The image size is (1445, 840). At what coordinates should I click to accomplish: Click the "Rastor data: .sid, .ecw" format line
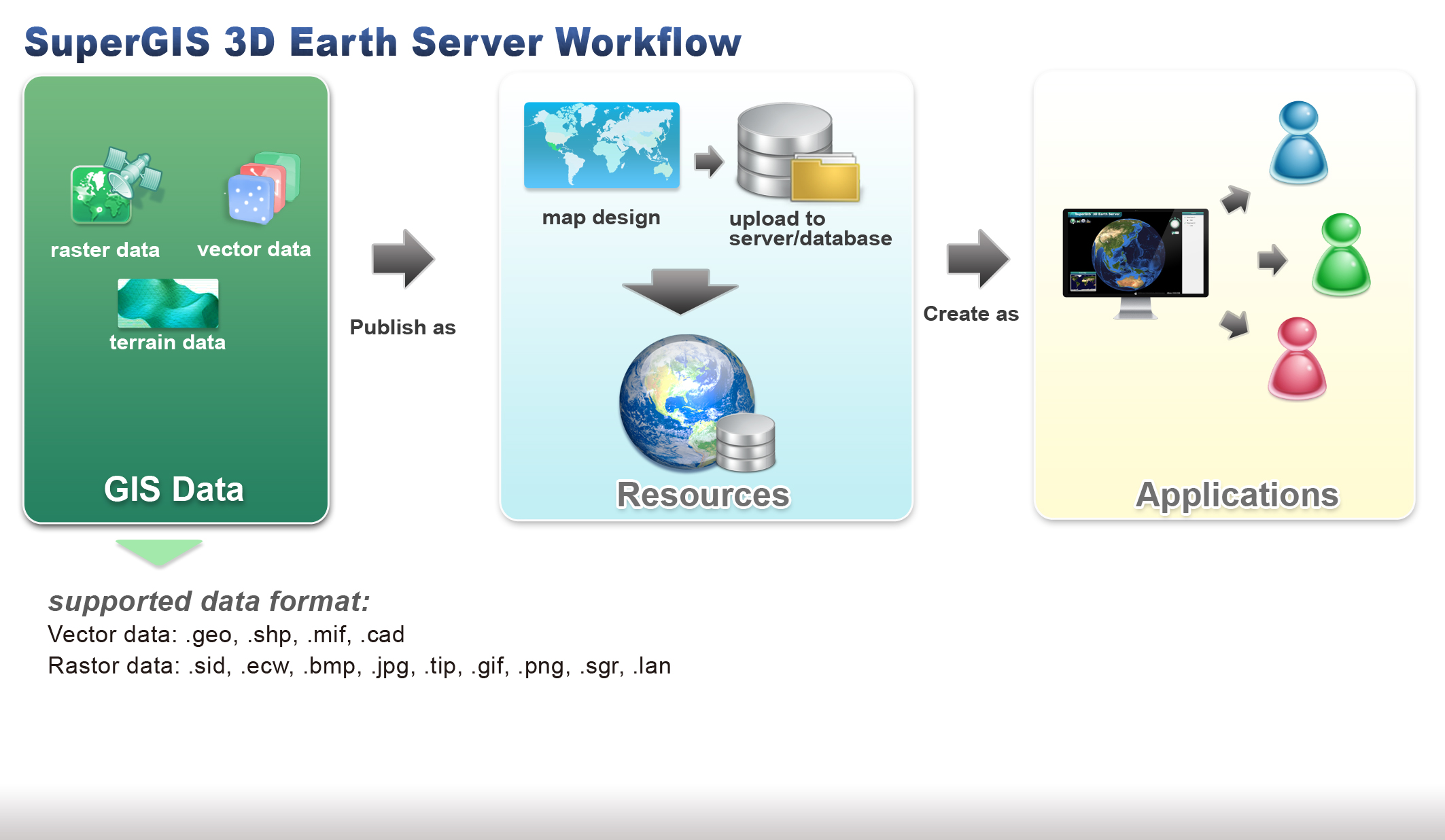coord(360,666)
